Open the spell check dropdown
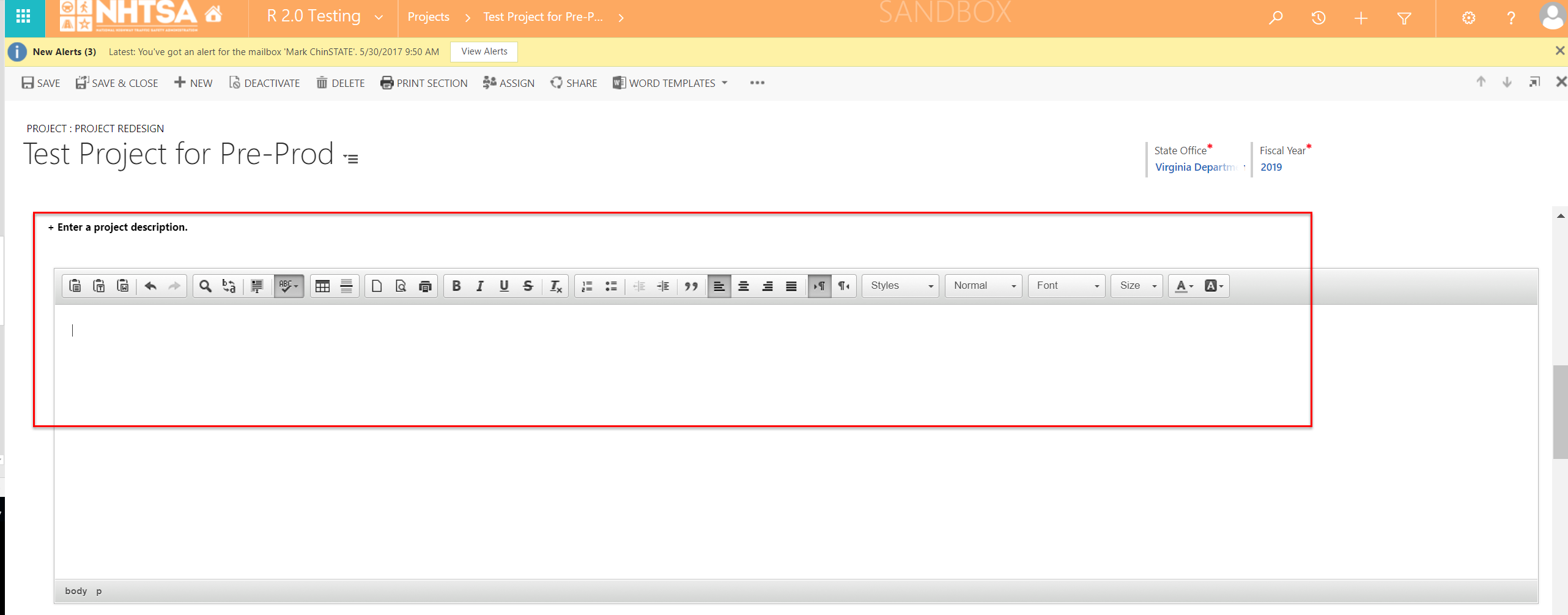 289,286
